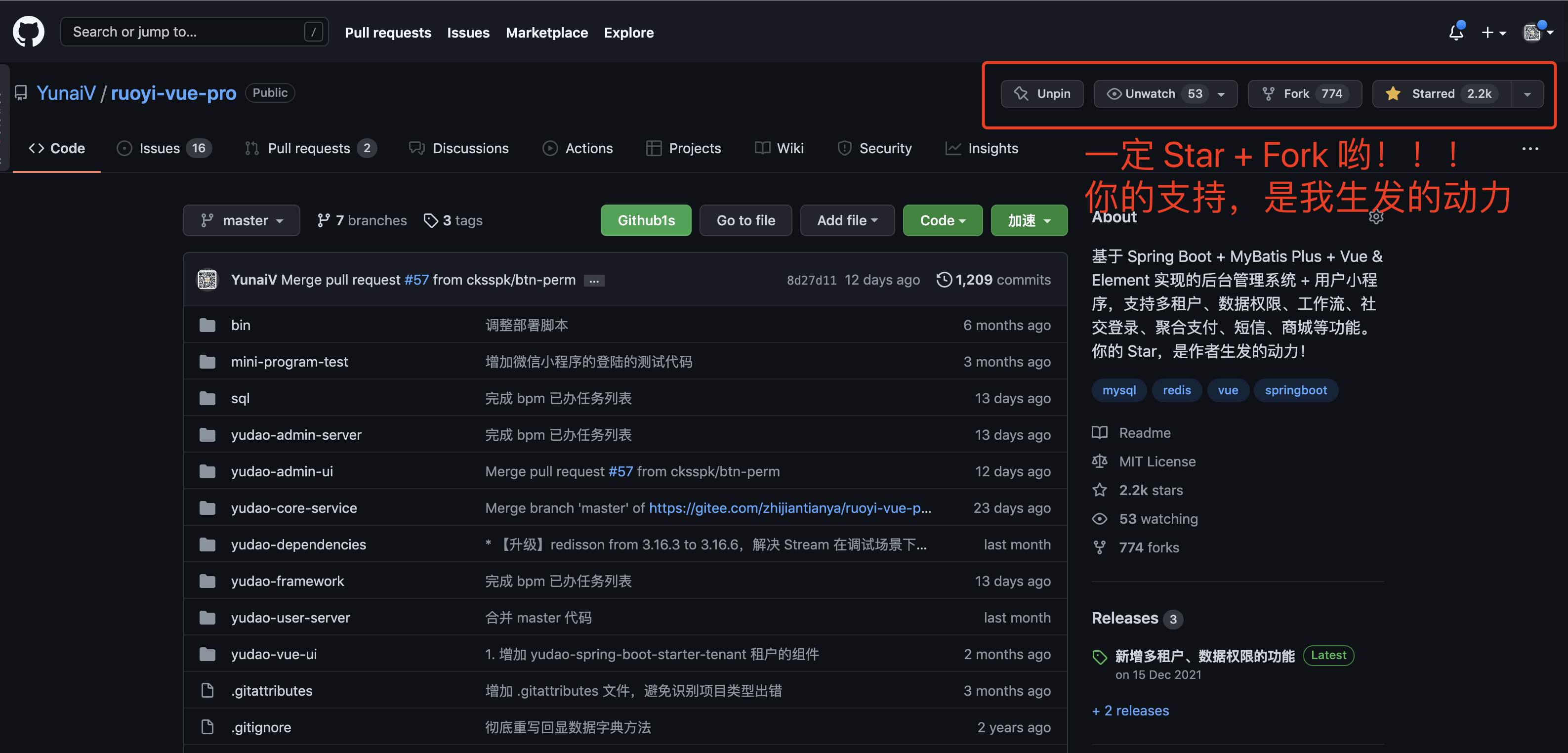Open the springboot topic tag
This screenshot has height=753, width=1568.
click(x=1296, y=390)
